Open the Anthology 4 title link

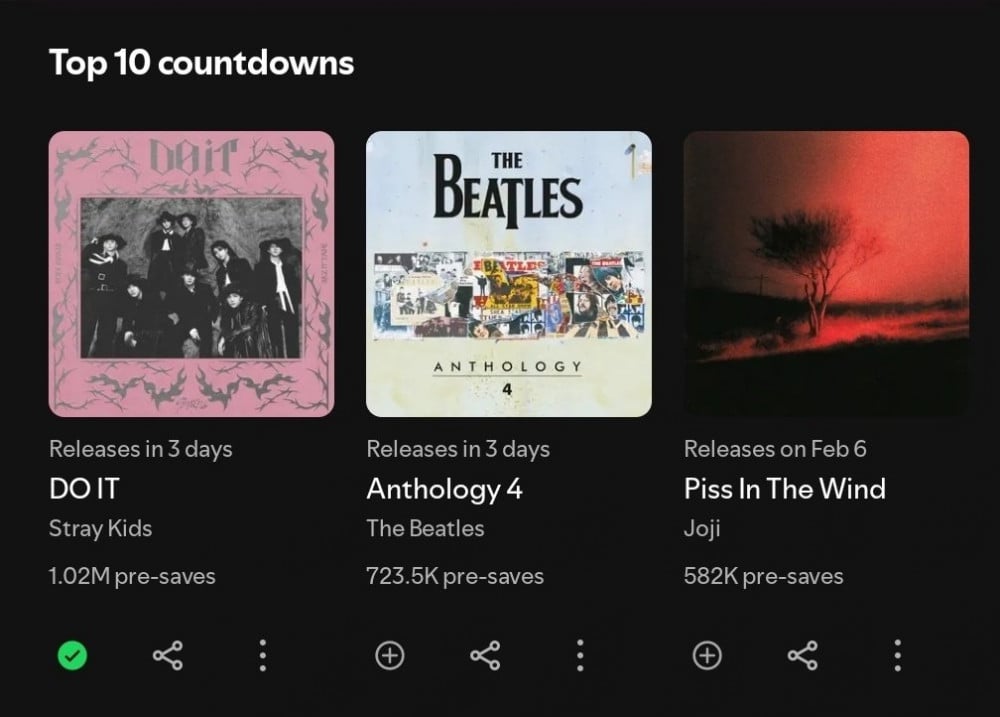[x=445, y=490]
